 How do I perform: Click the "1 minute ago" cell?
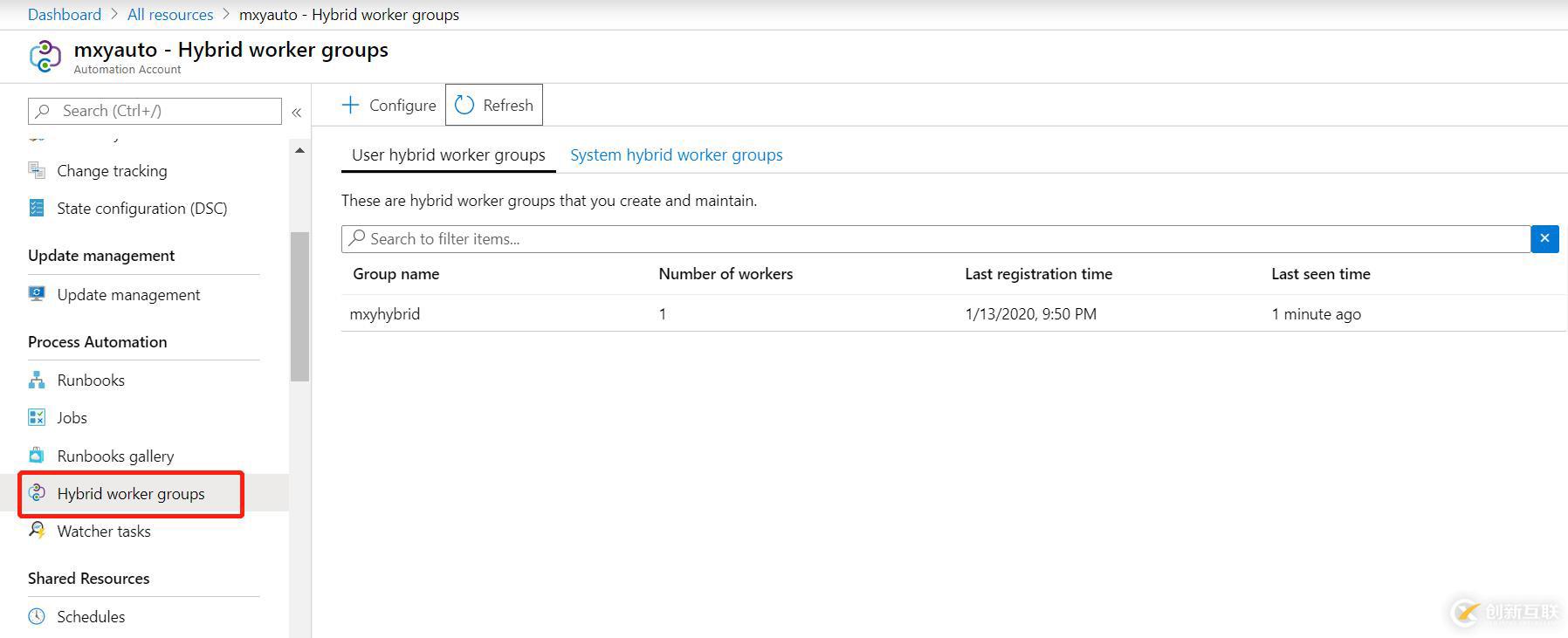point(1316,313)
